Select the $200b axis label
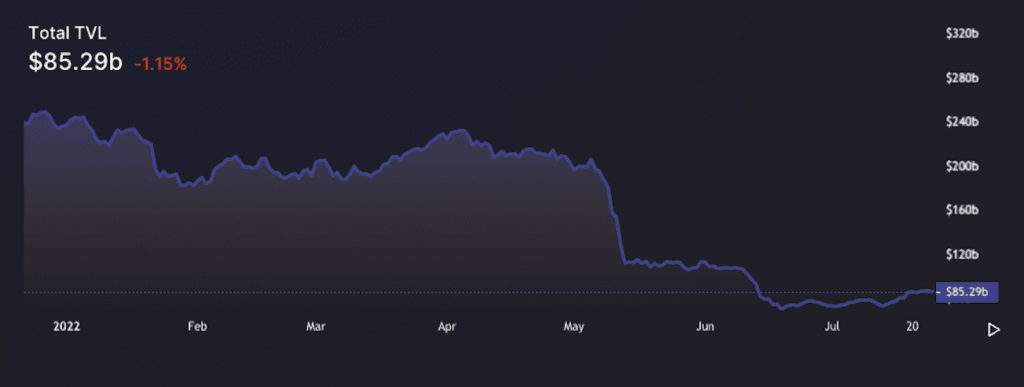 pyautogui.click(x=963, y=166)
